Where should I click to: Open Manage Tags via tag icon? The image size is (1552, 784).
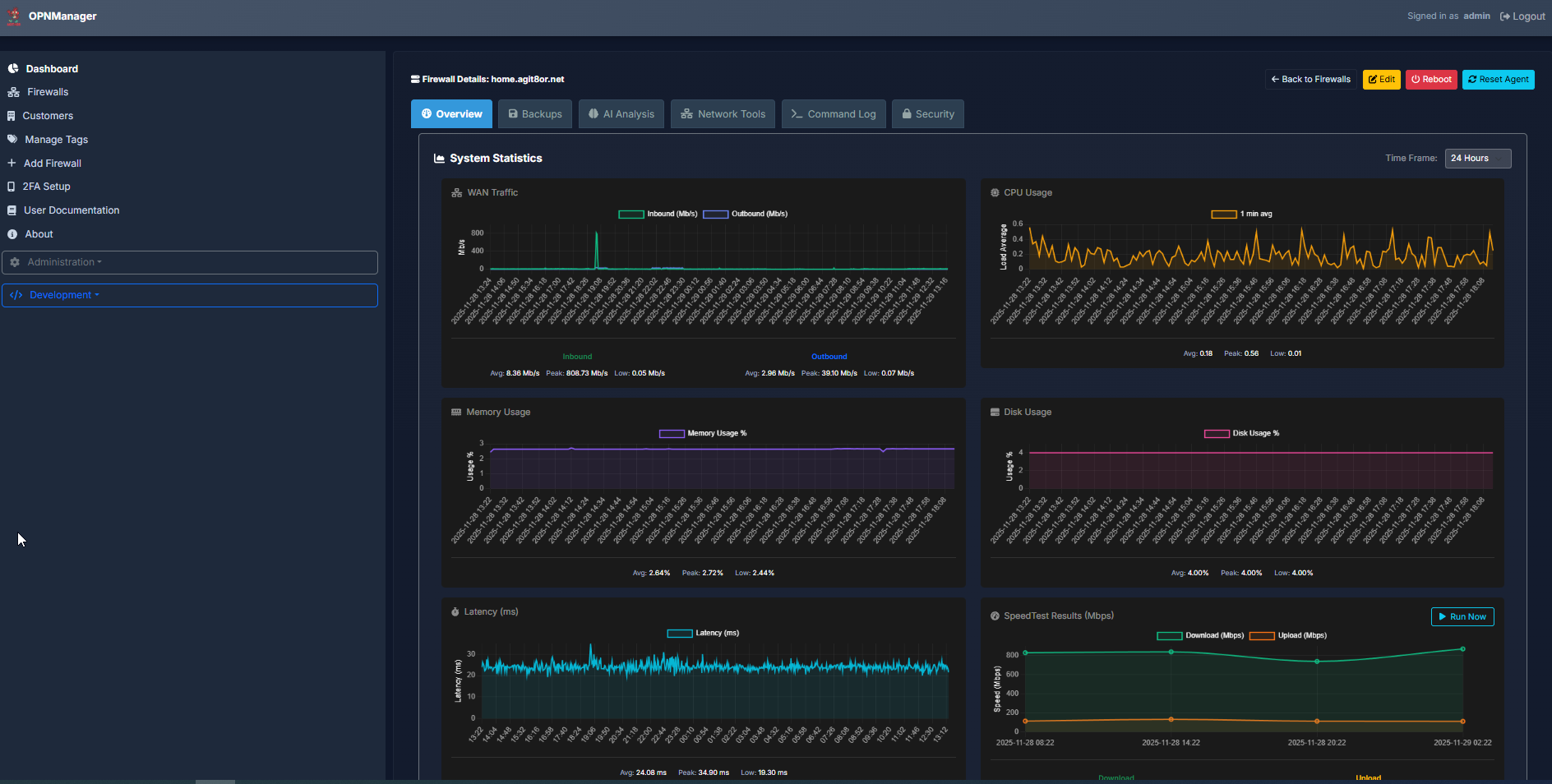coord(12,140)
